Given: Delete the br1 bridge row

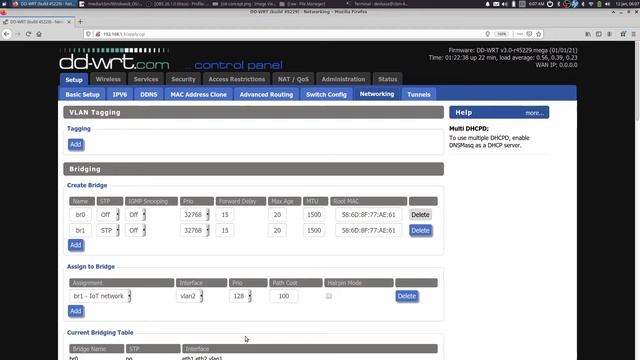Looking at the screenshot, I should 420,231.
